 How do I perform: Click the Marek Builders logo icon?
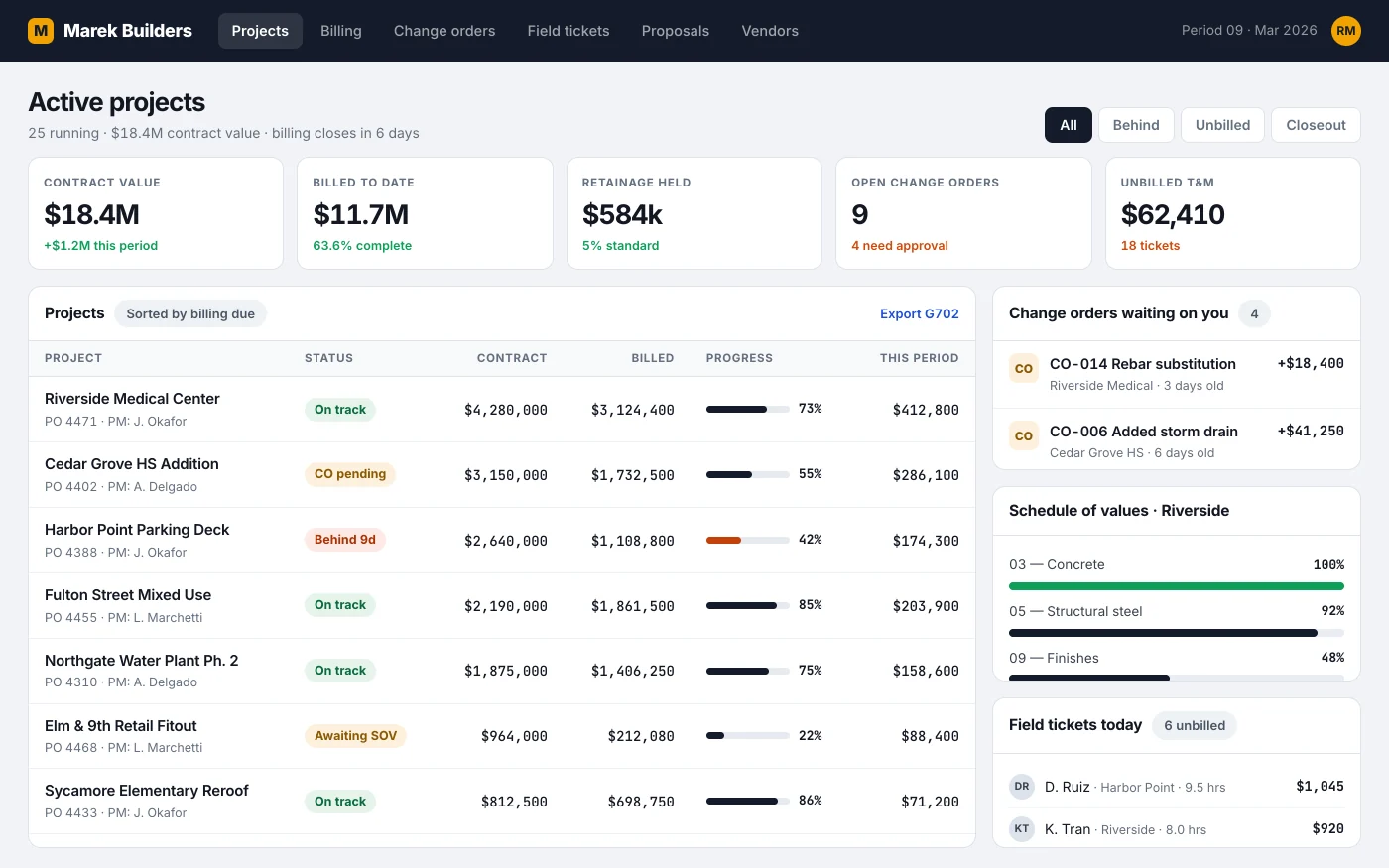(41, 31)
